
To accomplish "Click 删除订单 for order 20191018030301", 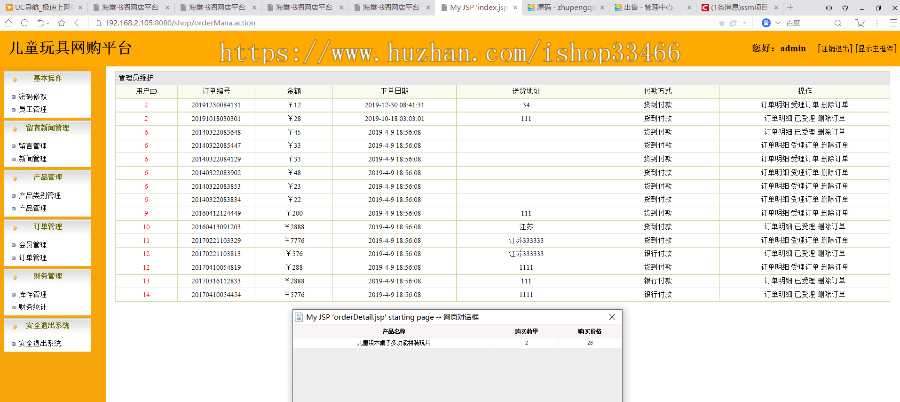I will point(831,118).
